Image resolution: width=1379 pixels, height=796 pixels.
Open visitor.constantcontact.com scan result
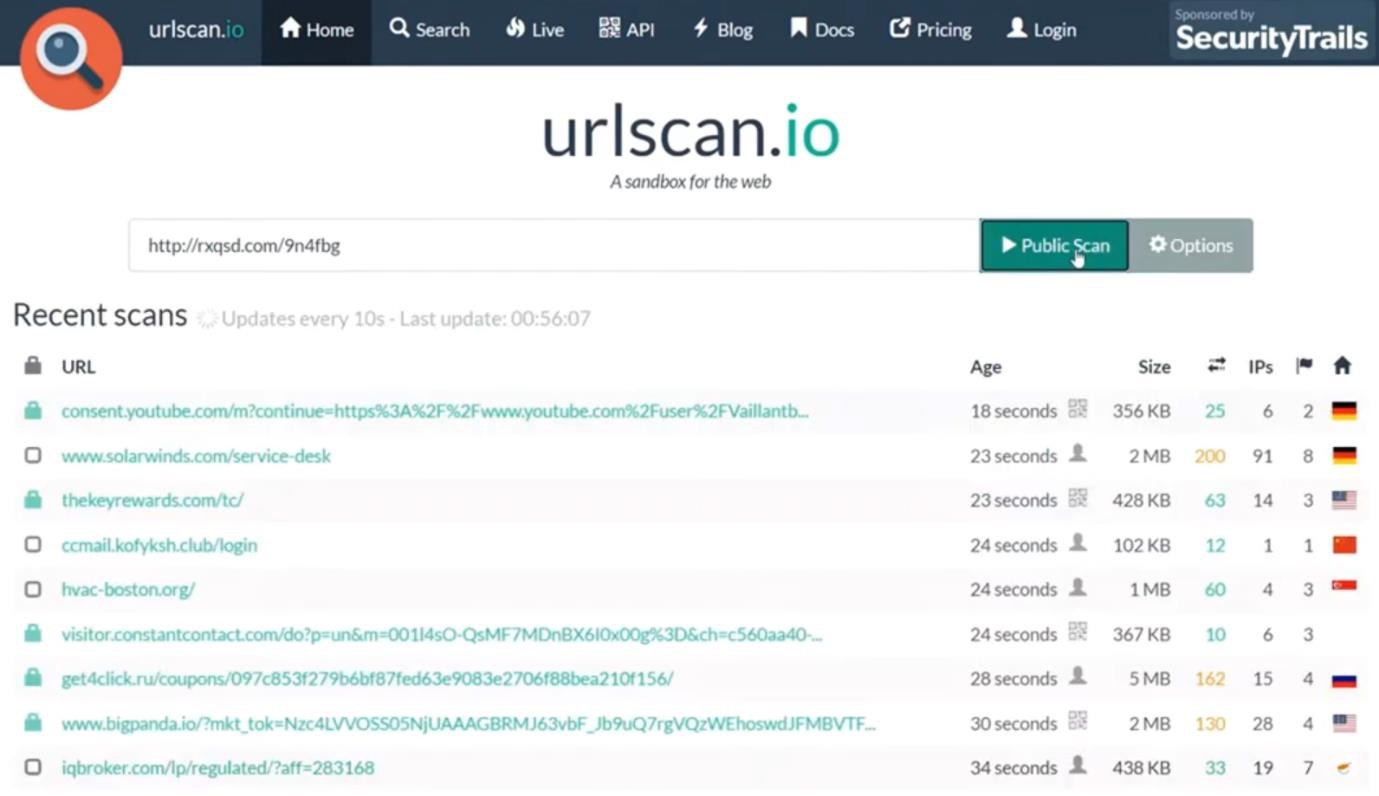(442, 634)
